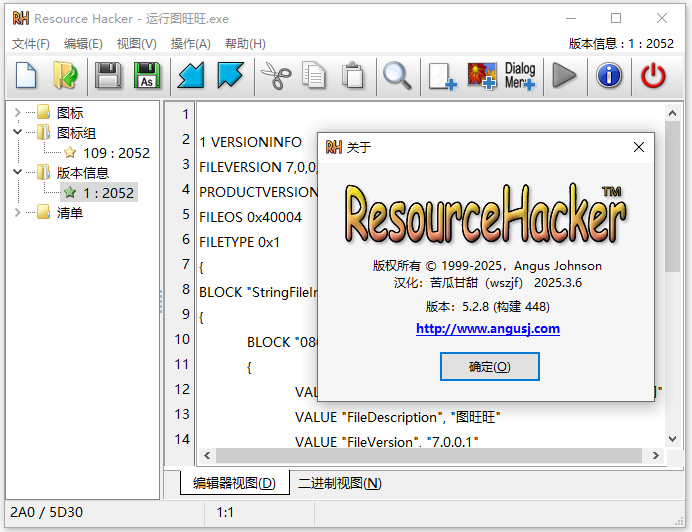Click the Compile script play icon

(564, 75)
